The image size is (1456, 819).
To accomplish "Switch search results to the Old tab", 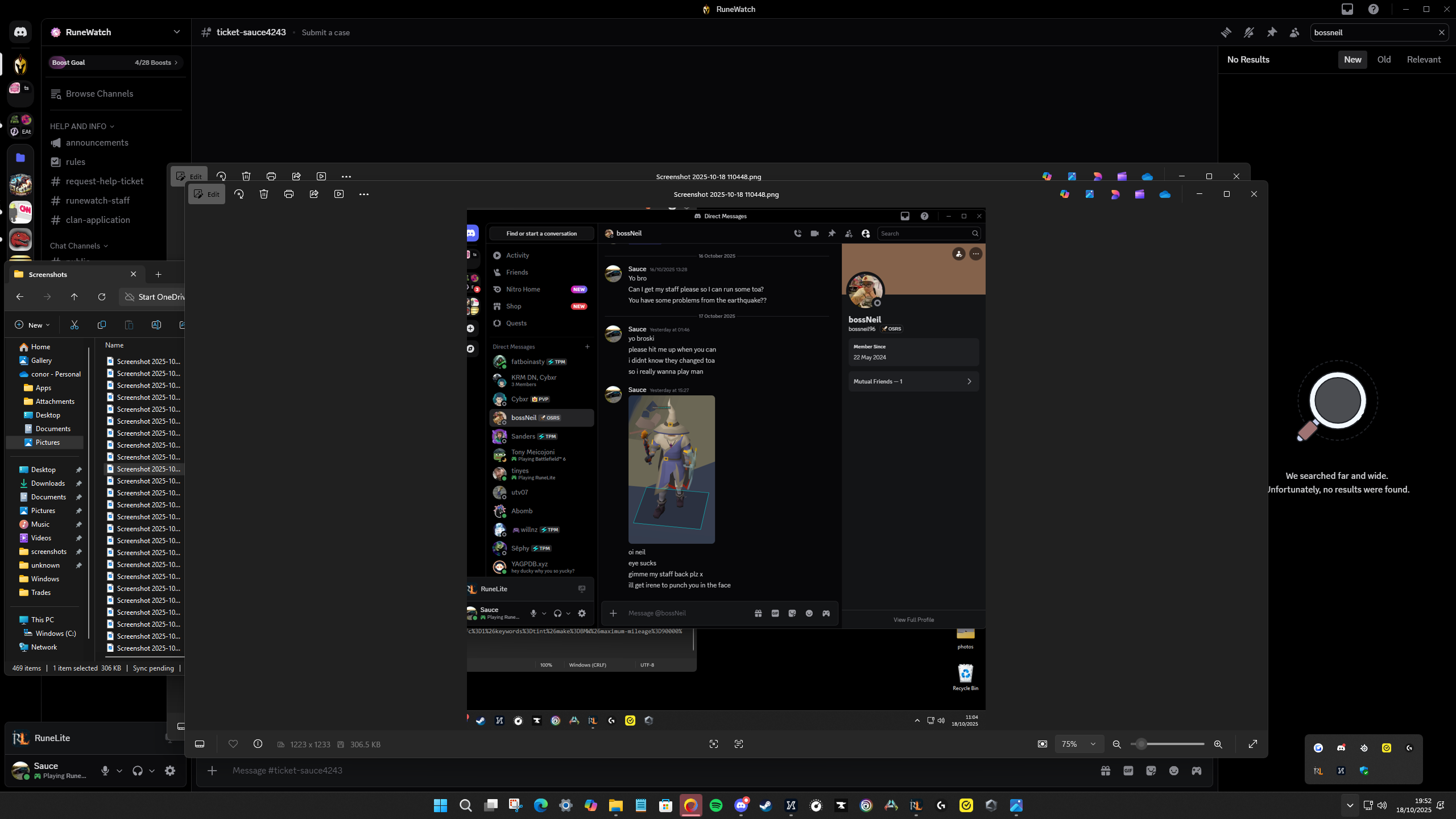I will click(1384, 59).
